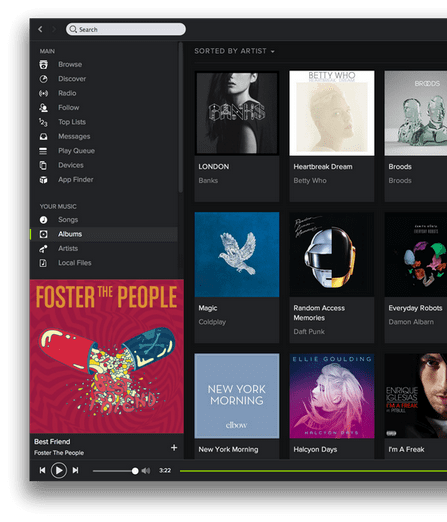This screenshot has height=522, width=447.
Task: Click the Best Friend track title
Action: [52, 442]
